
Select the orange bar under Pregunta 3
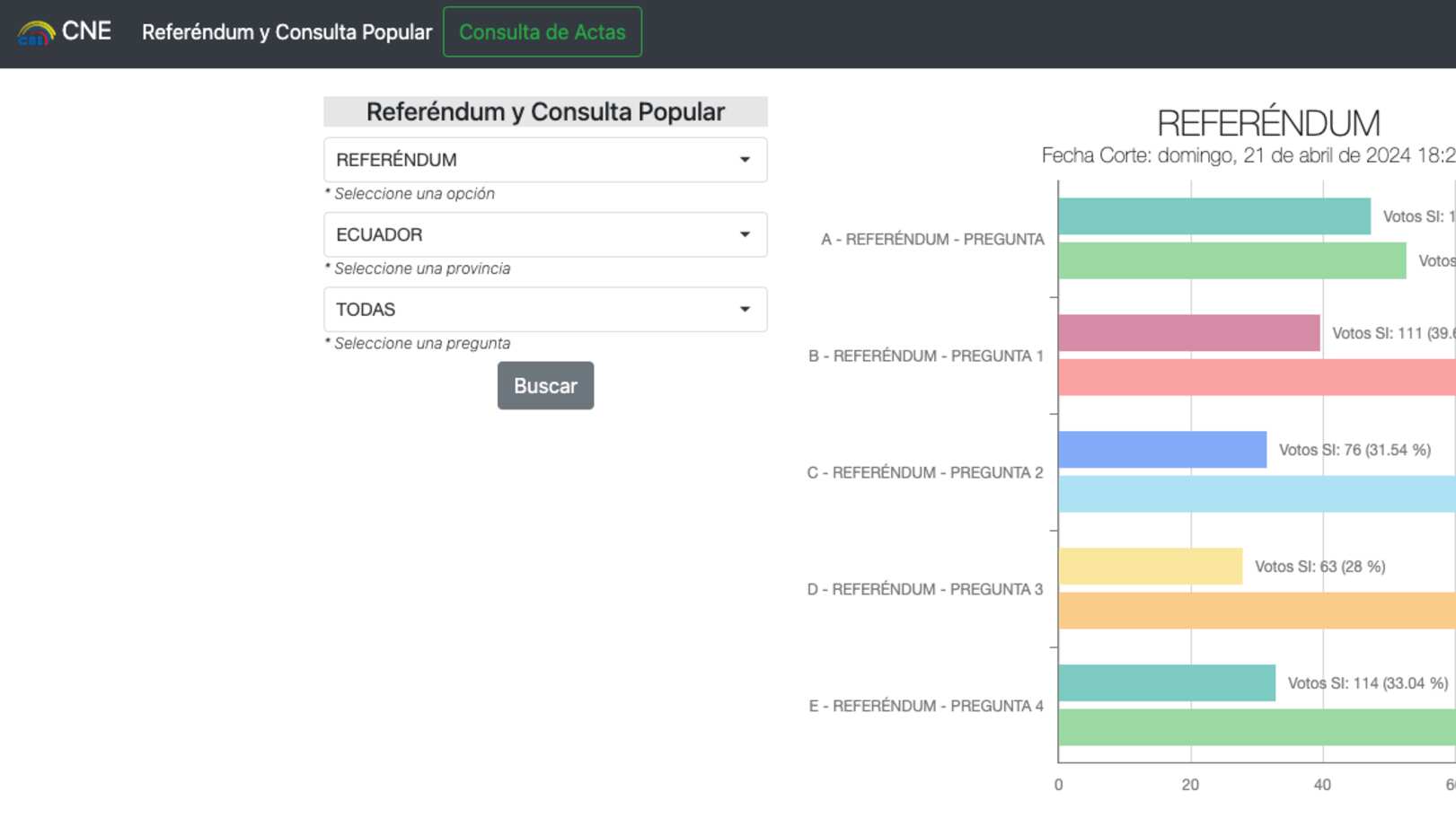tap(1256, 611)
